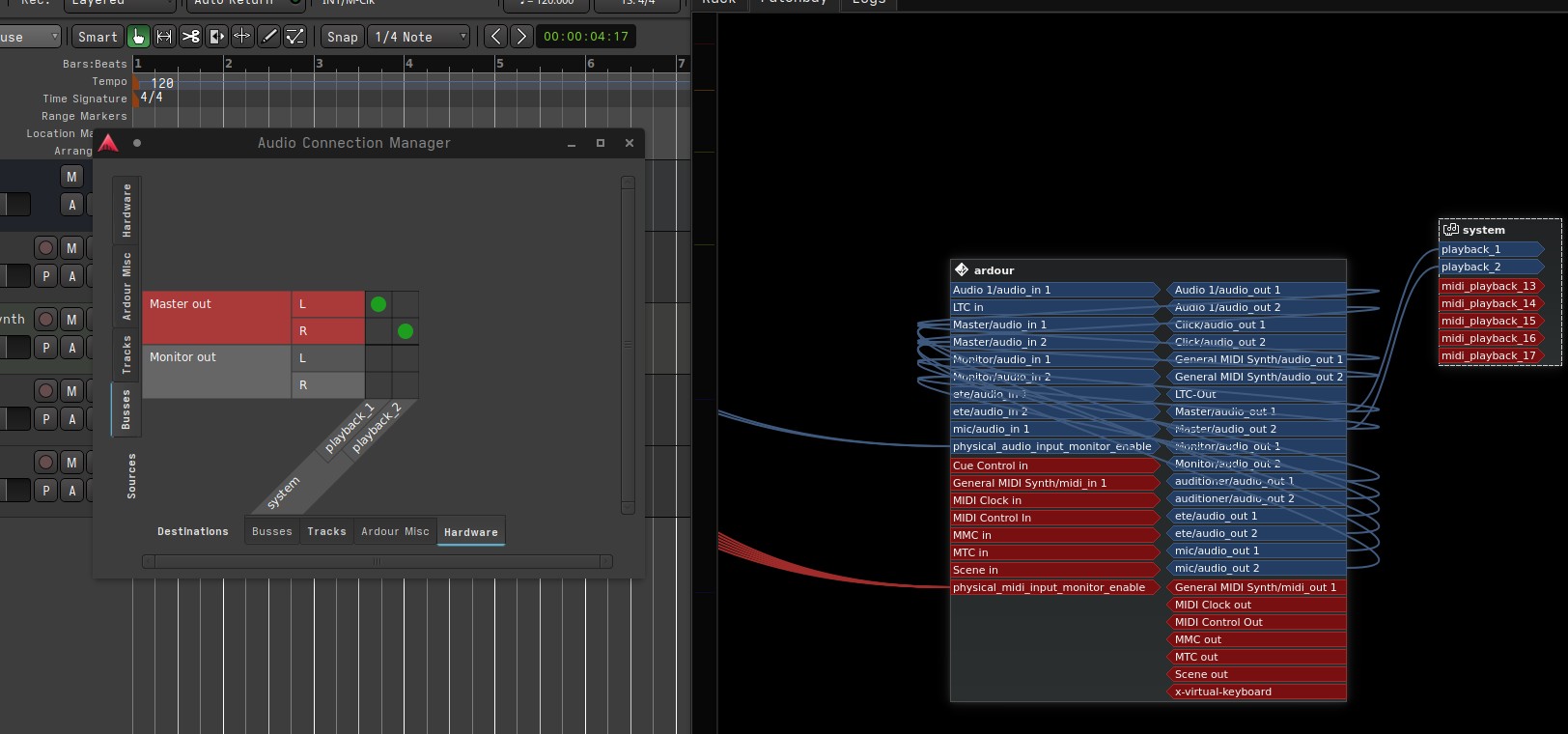Select the Range mode tool
1568x734 pixels.
pyautogui.click(x=164, y=37)
